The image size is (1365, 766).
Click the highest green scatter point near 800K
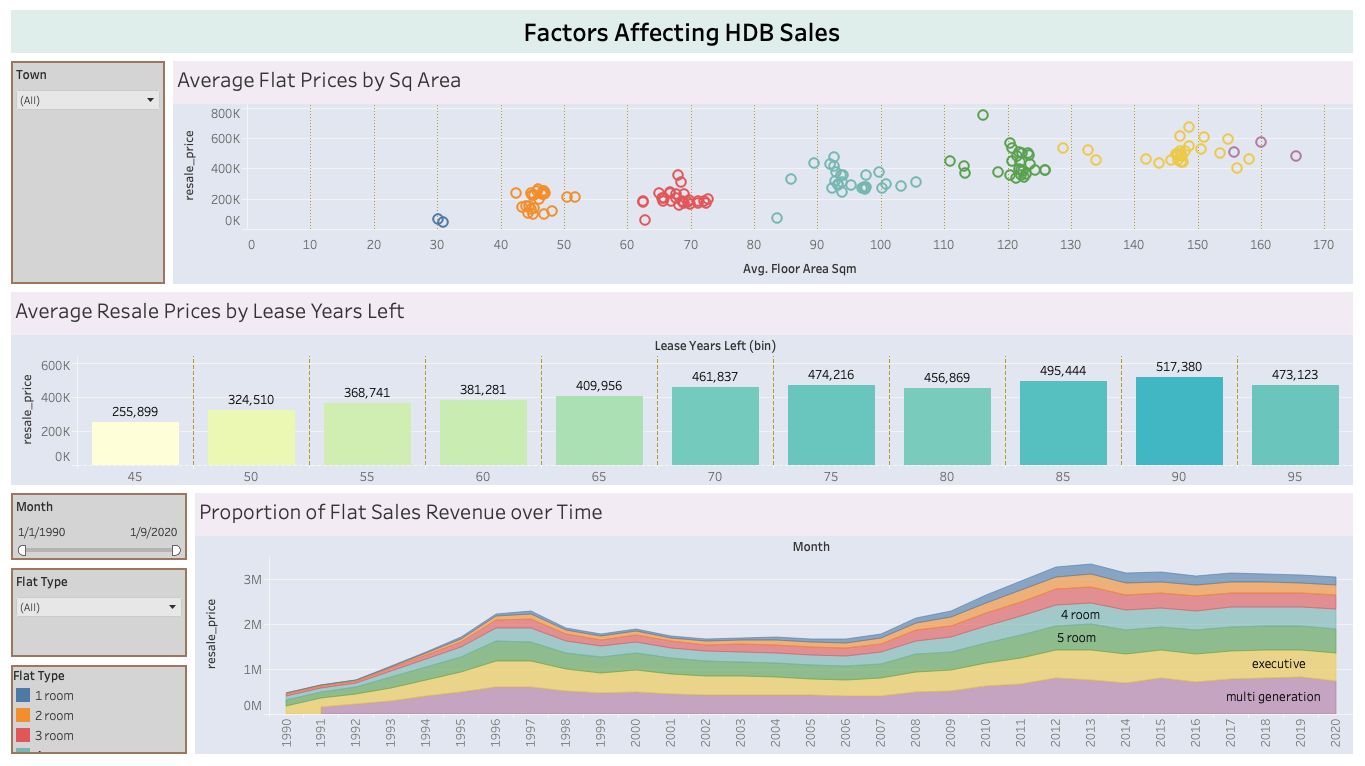pos(983,115)
